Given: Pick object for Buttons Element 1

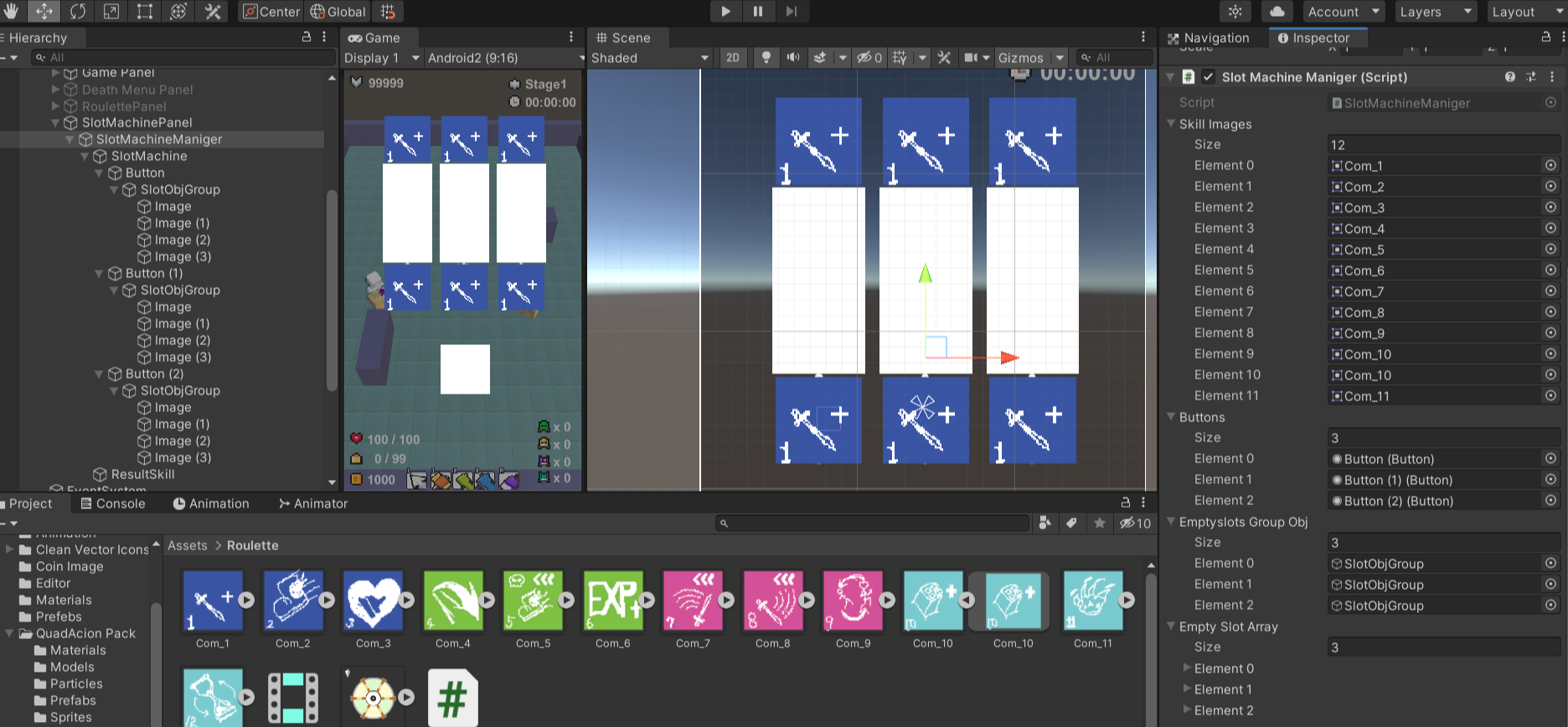Looking at the screenshot, I should [x=1550, y=480].
